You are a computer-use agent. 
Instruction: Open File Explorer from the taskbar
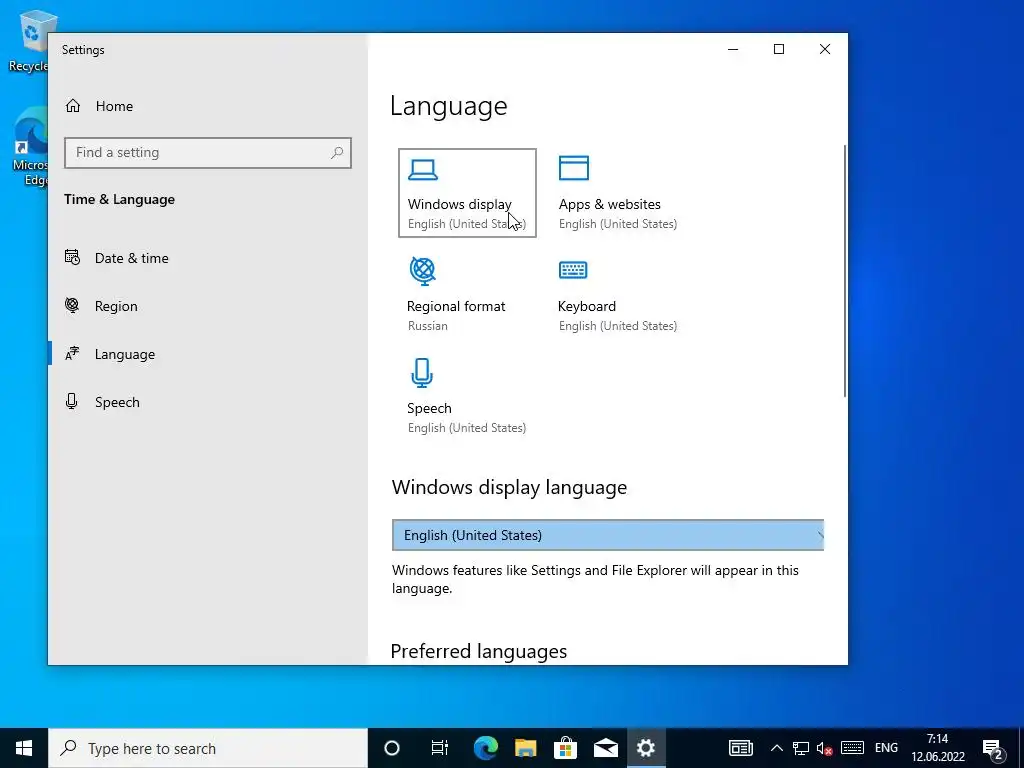coord(526,748)
